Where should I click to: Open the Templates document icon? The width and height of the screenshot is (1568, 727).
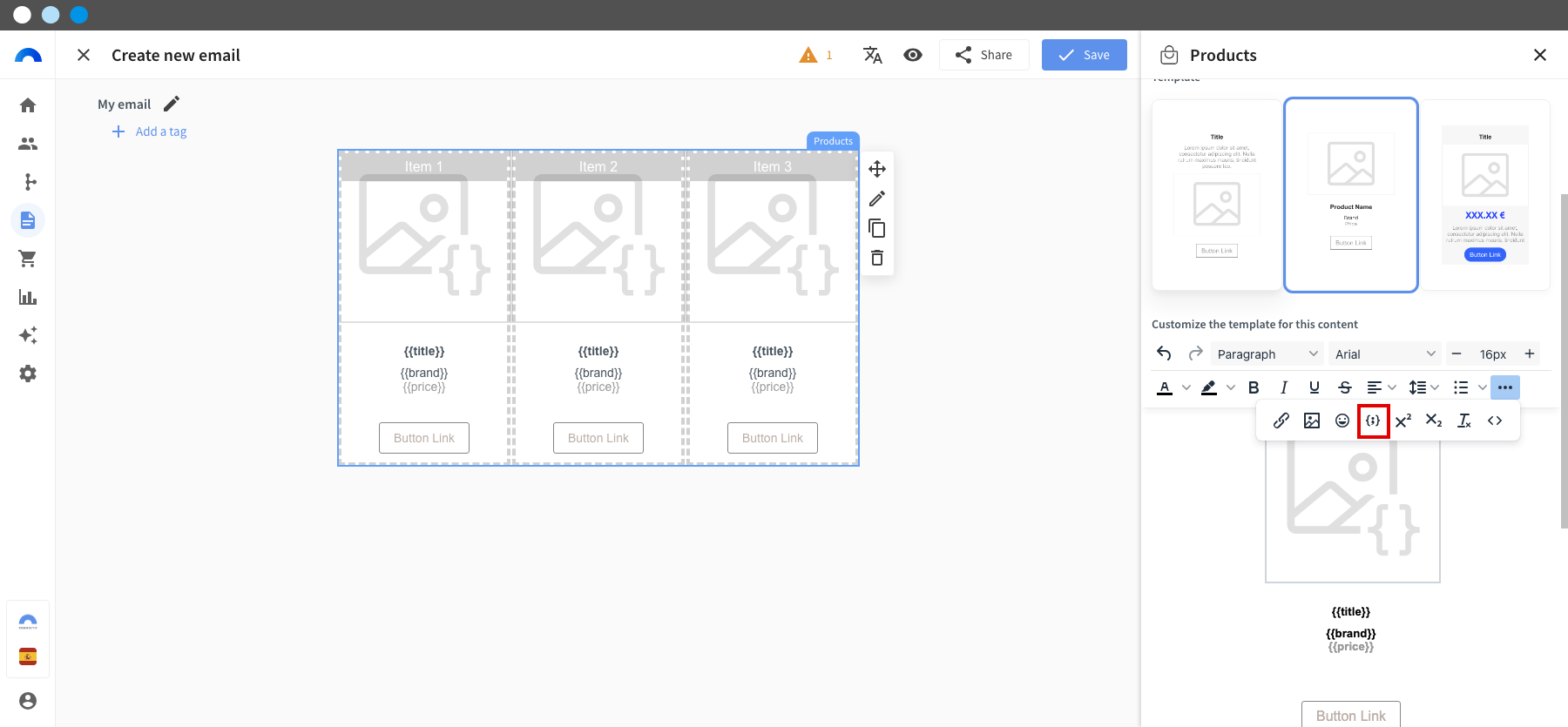tap(28, 220)
